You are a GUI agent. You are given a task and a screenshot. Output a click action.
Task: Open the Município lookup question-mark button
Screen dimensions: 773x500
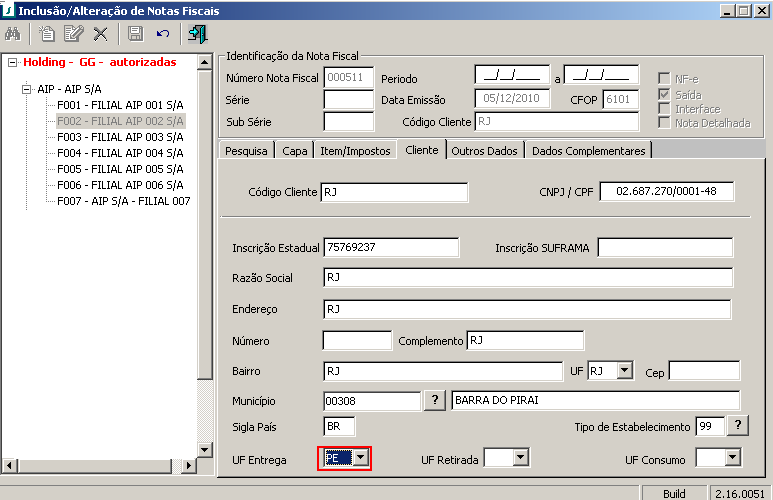coord(435,401)
